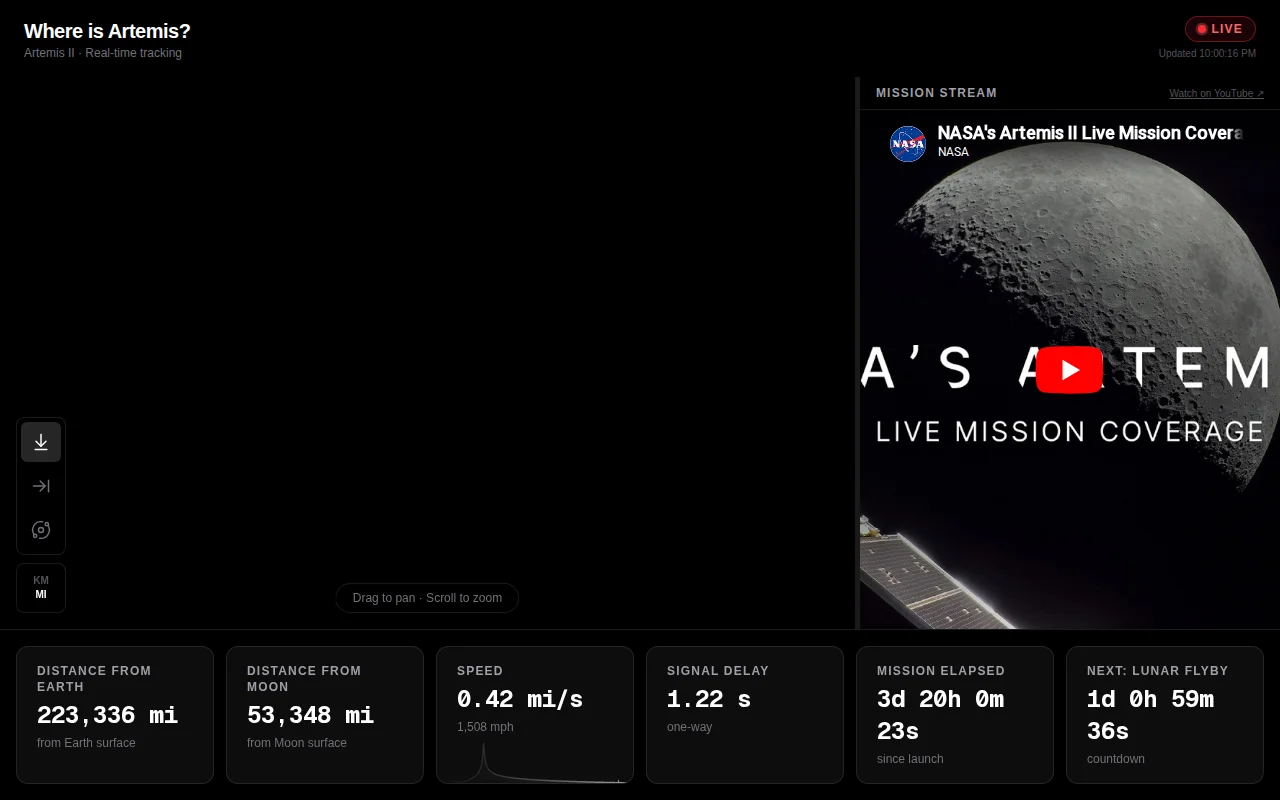Click the download arrow icon in left toolbar
The image size is (1280, 800).
(x=41, y=442)
